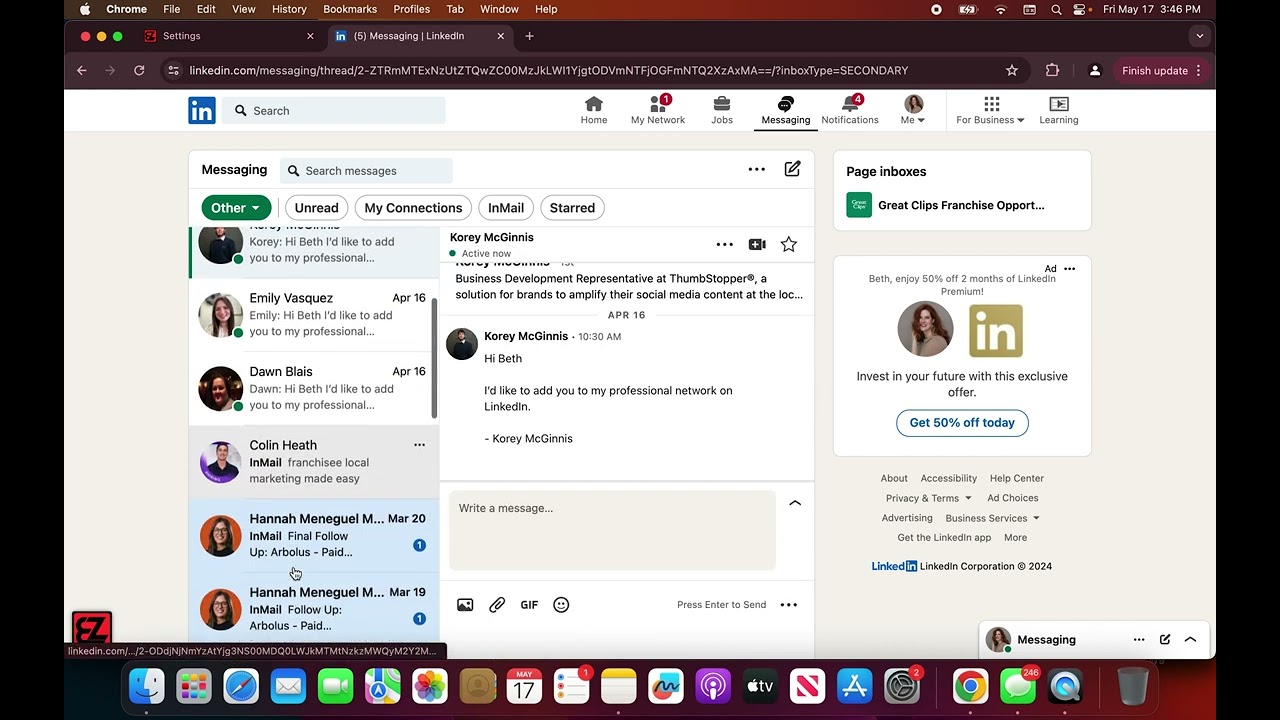Open the Other inbox dropdown

click(236, 208)
